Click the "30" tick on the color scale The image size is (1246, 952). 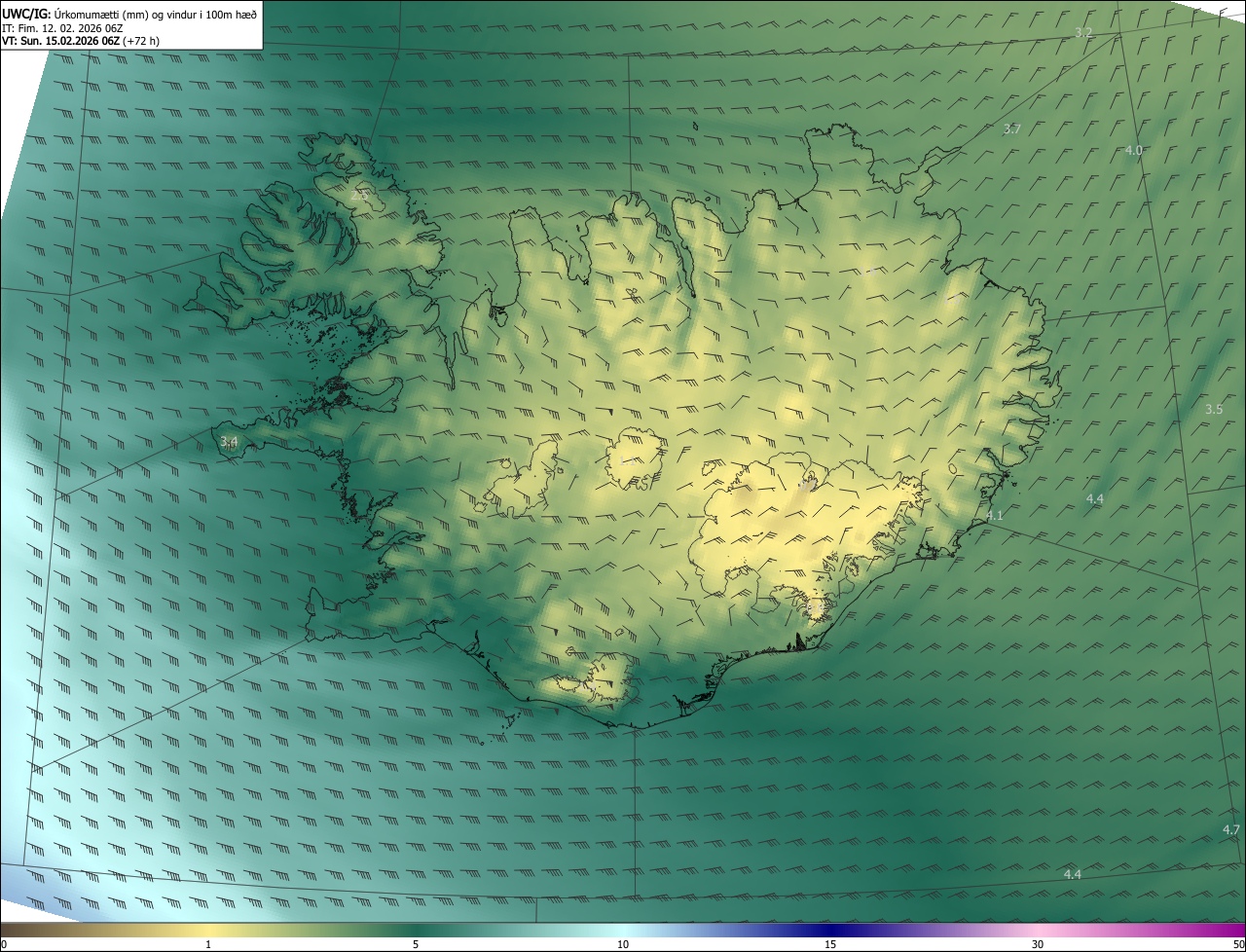[1038, 944]
